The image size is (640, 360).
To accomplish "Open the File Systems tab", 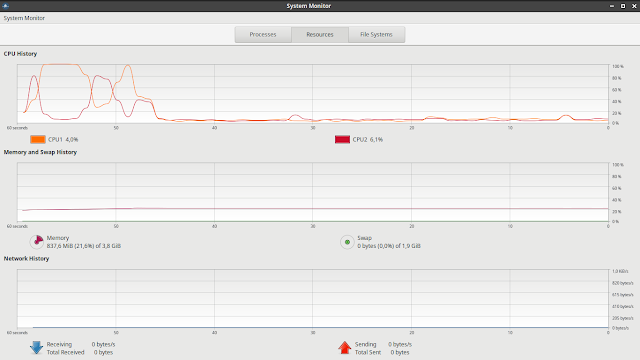I will [x=376, y=35].
